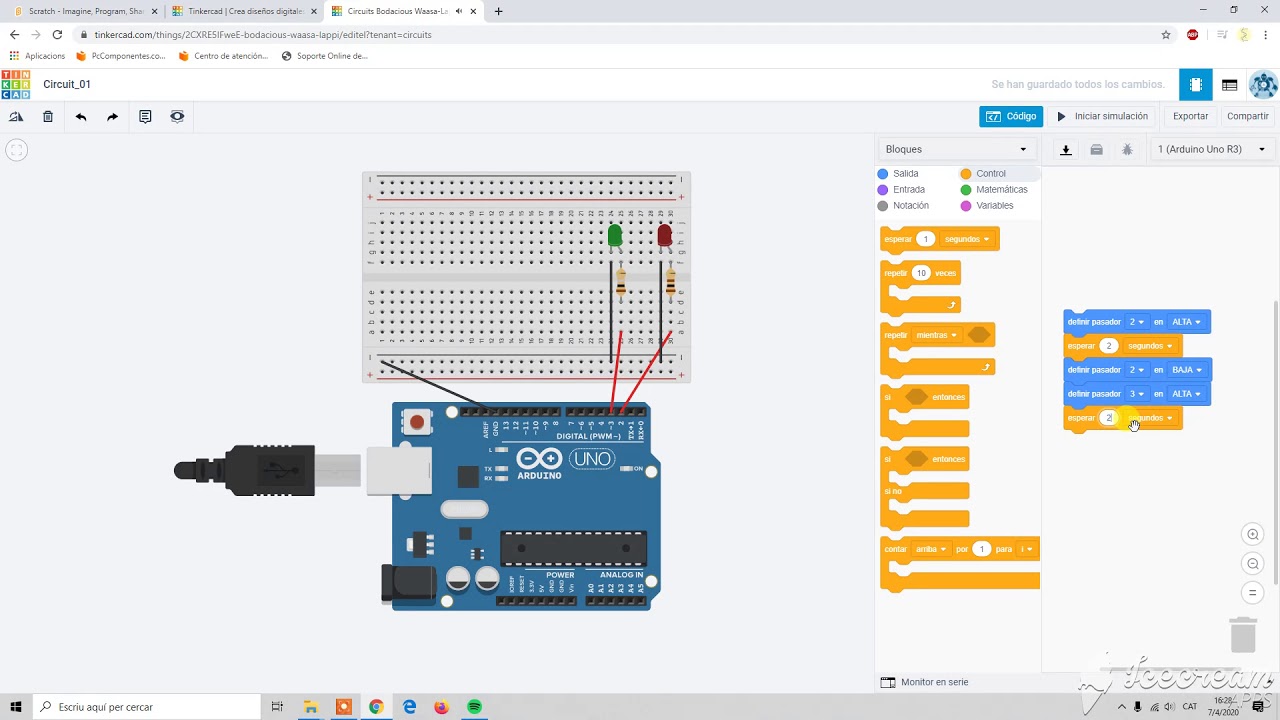
Task: Click the Código button
Action: [x=1011, y=117]
